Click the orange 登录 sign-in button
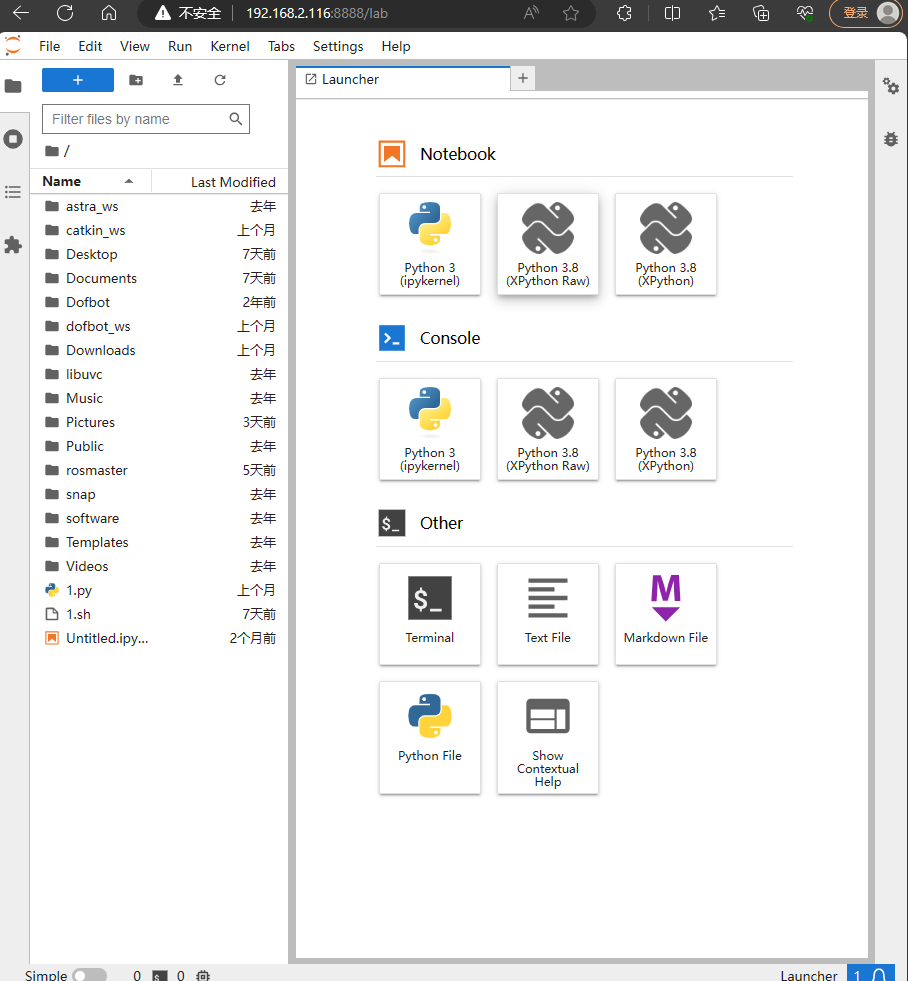This screenshot has width=908, height=981. 866,13
